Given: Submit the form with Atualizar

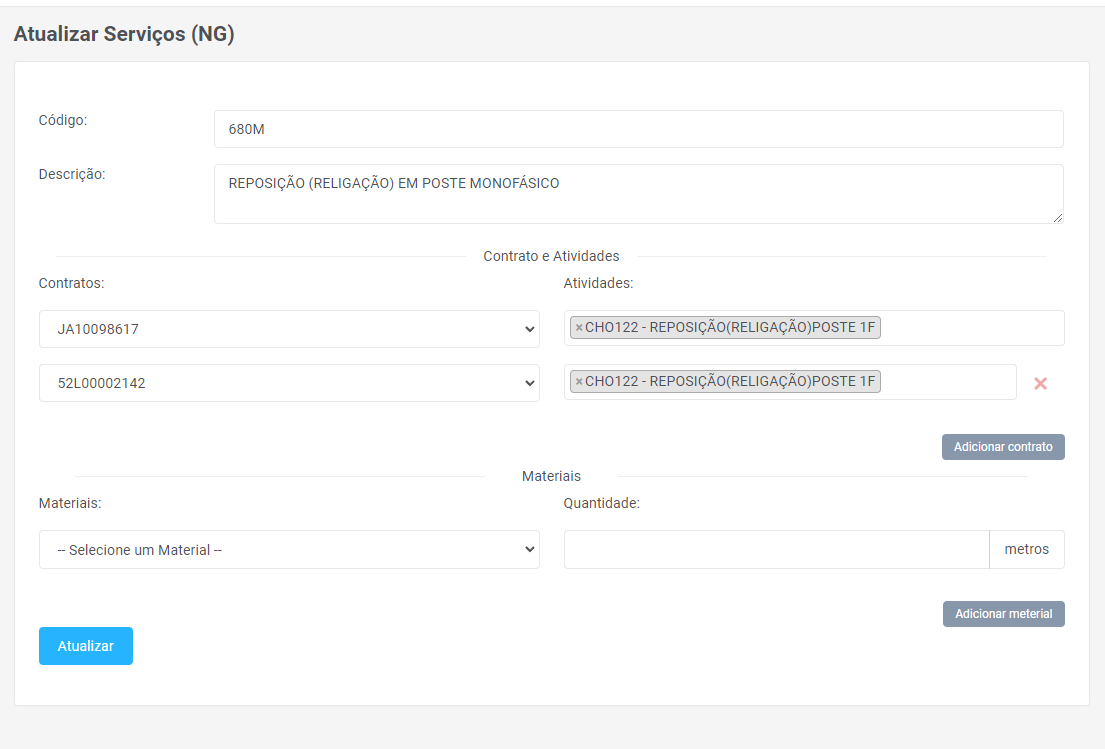Looking at the screenshot, I should [x=86, y=646].
